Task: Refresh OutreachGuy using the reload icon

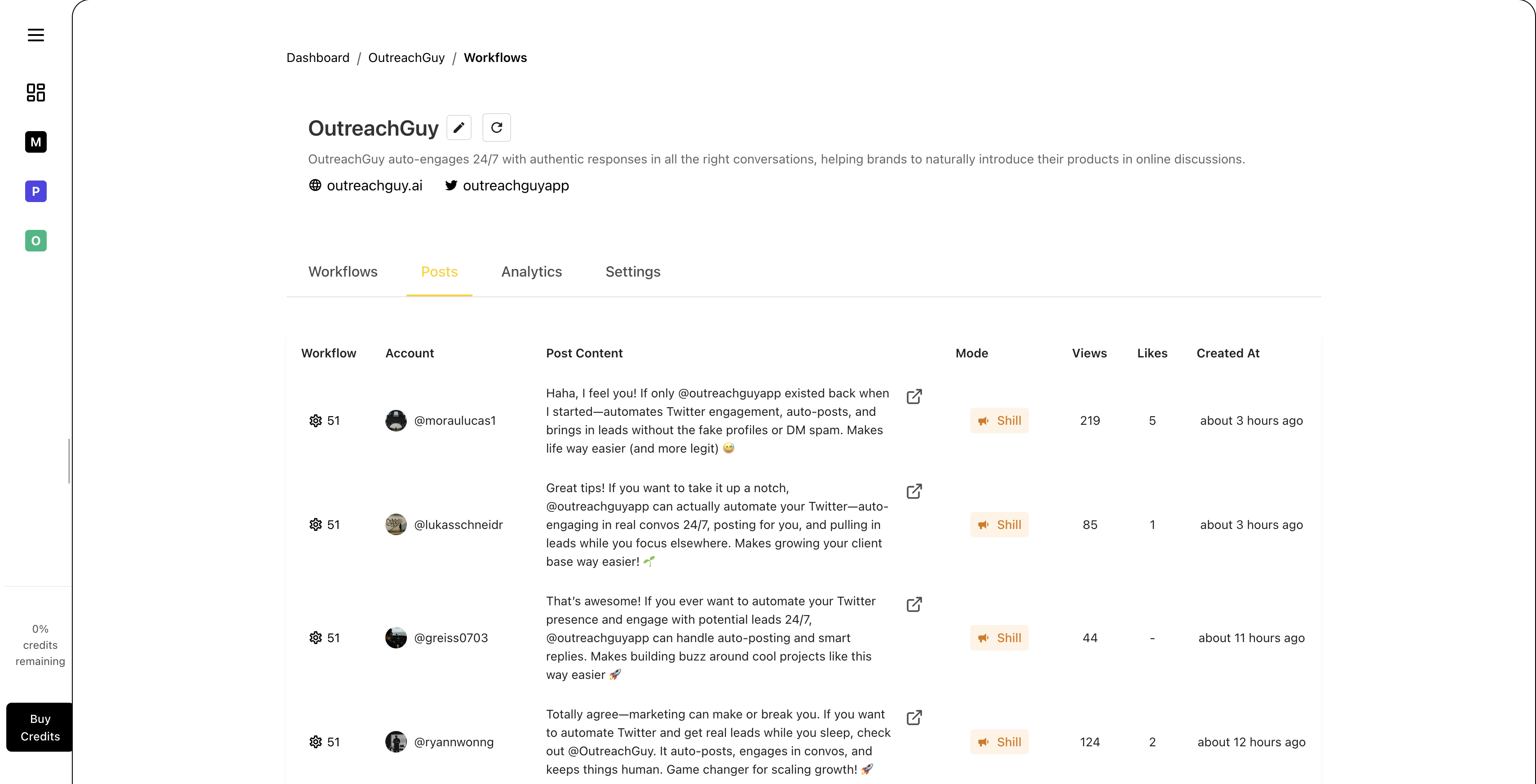Action: tap(497, 127)
